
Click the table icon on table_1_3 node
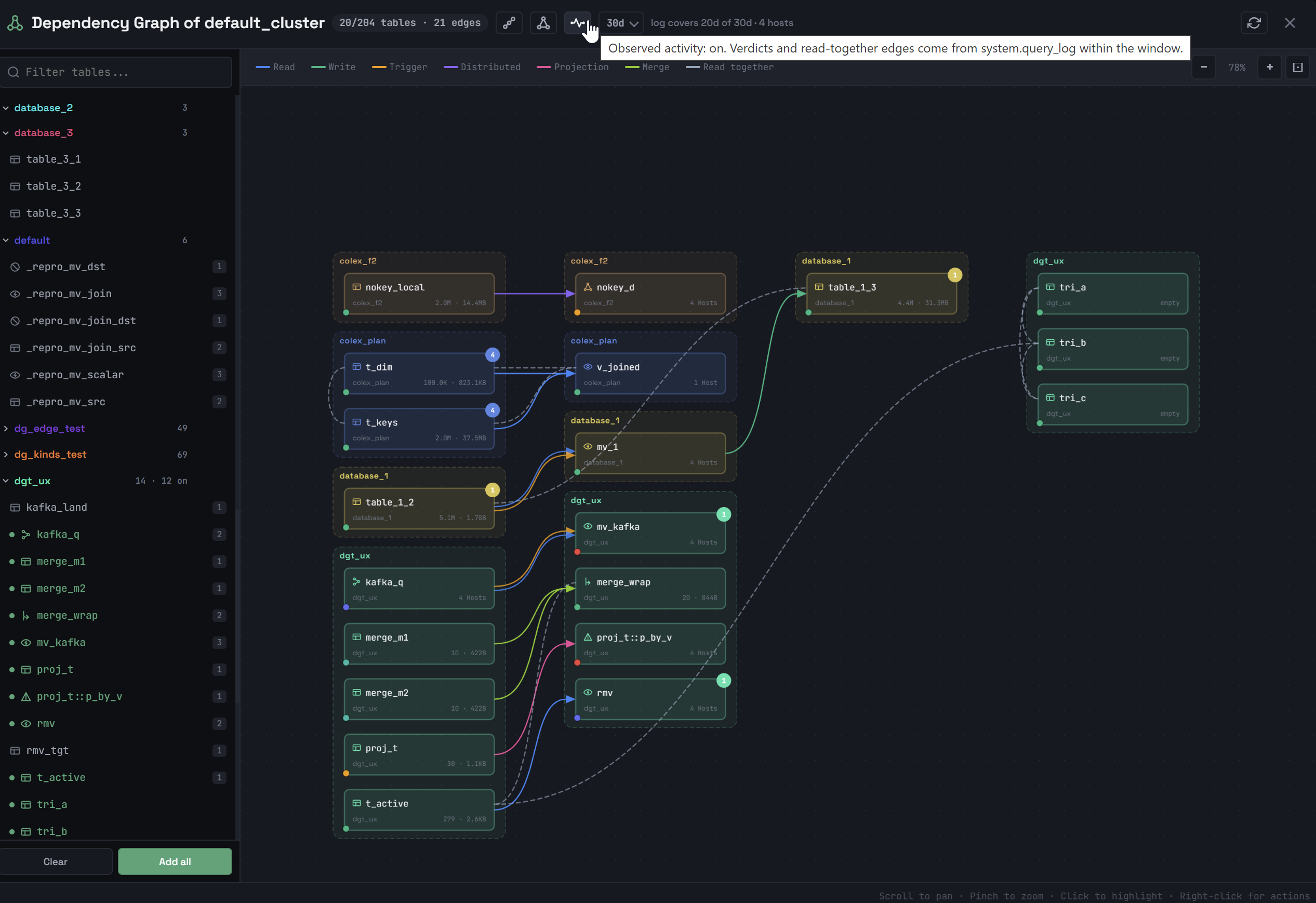point(819,287)
